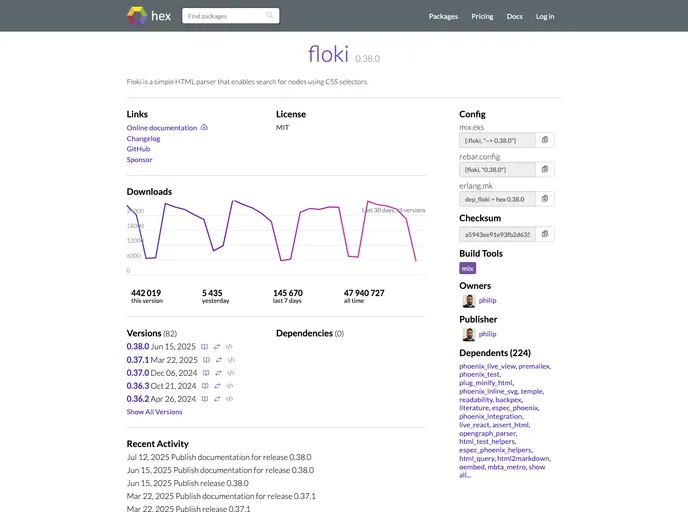Open code preview icon for version 0.37.1
688x512 pixels.
click(x=231, y=360)
